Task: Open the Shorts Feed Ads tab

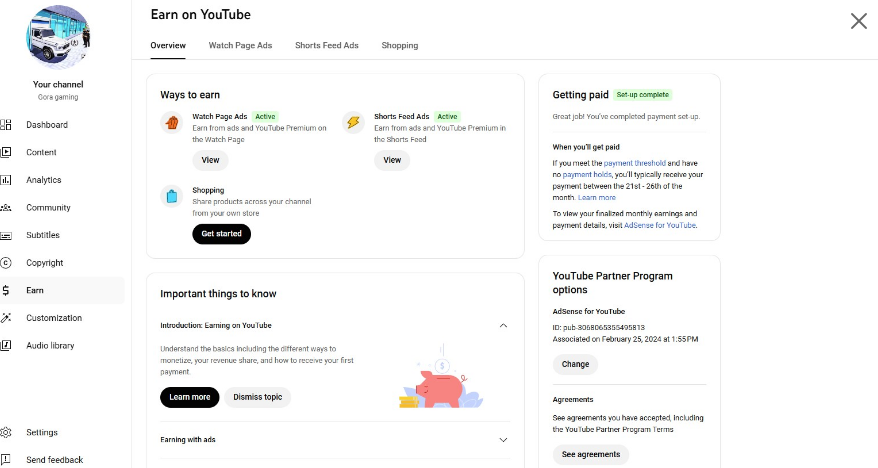Action: pos(326,45)
